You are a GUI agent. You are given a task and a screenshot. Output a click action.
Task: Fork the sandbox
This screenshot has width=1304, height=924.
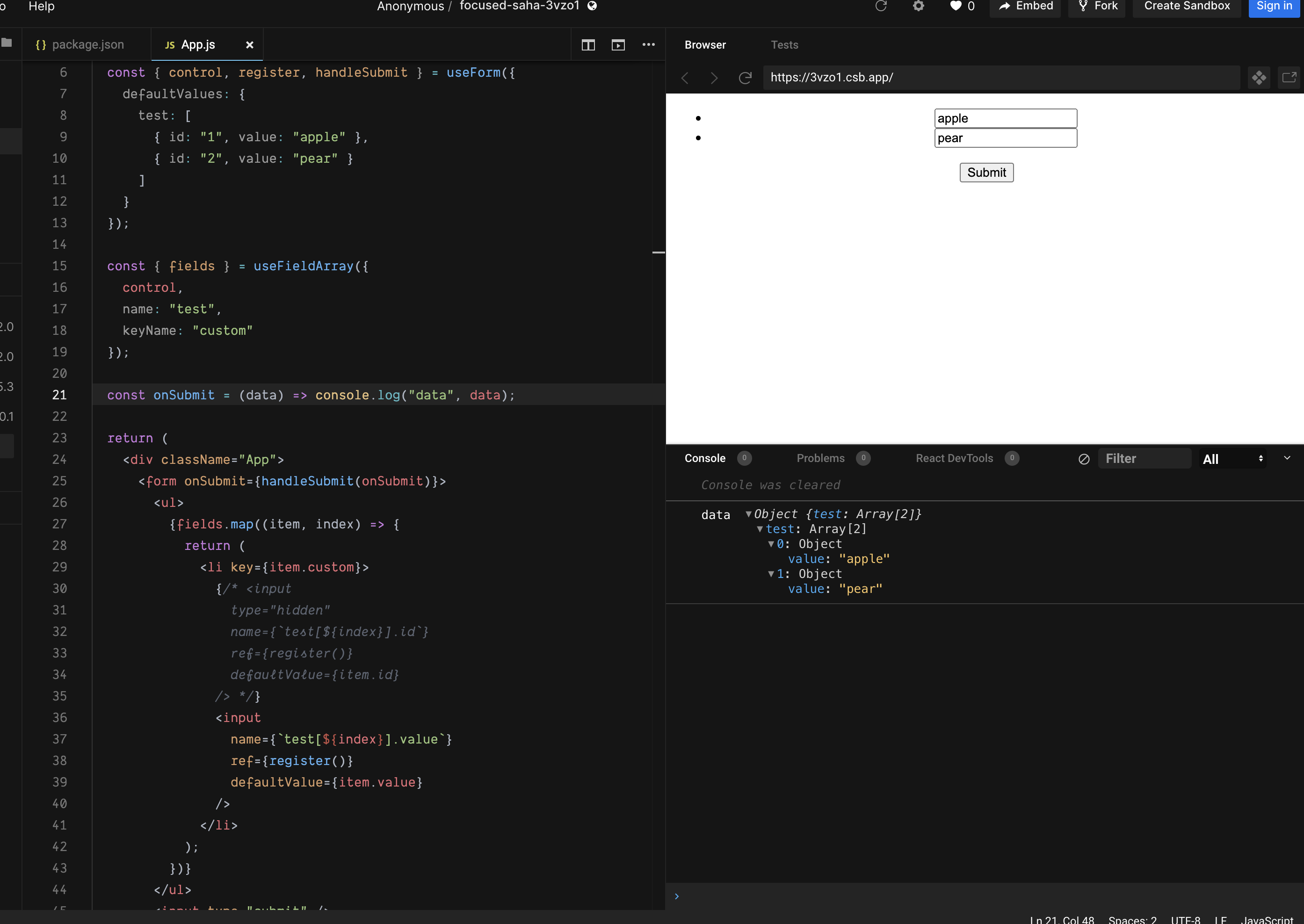tap(1096, 7)
